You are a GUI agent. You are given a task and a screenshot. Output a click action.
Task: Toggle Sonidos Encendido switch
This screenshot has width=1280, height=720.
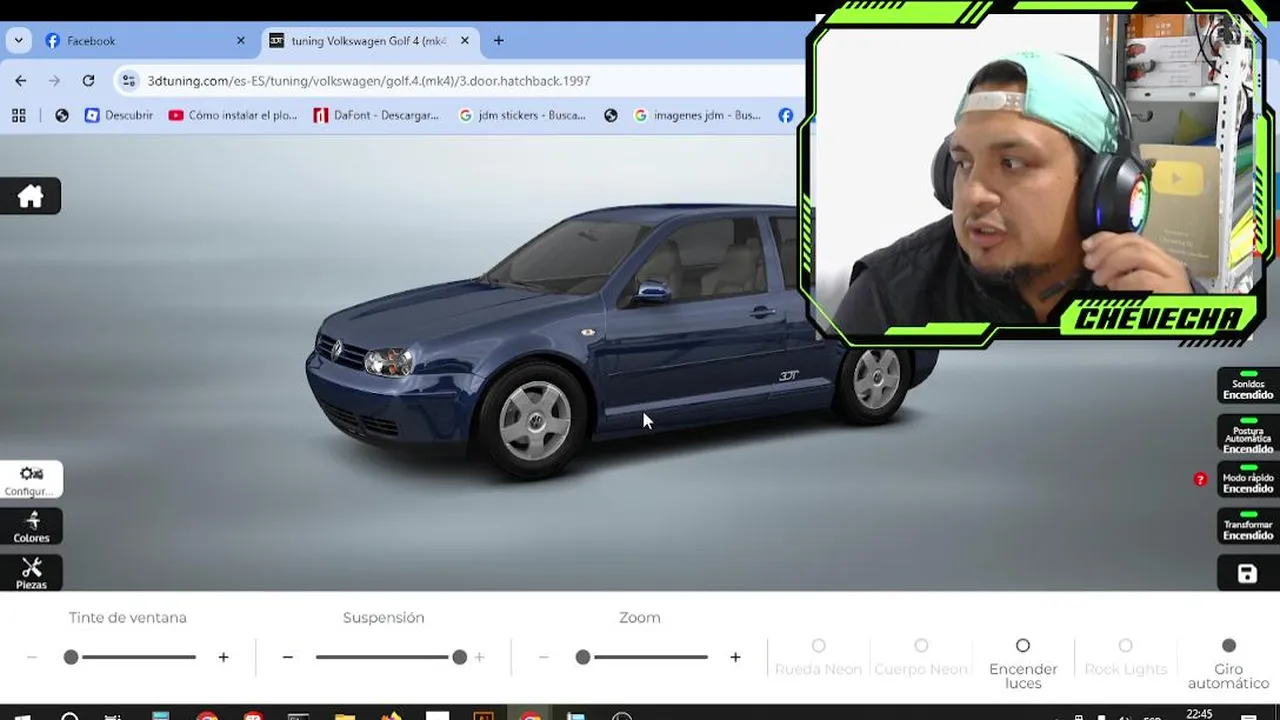pos(1248,385)
